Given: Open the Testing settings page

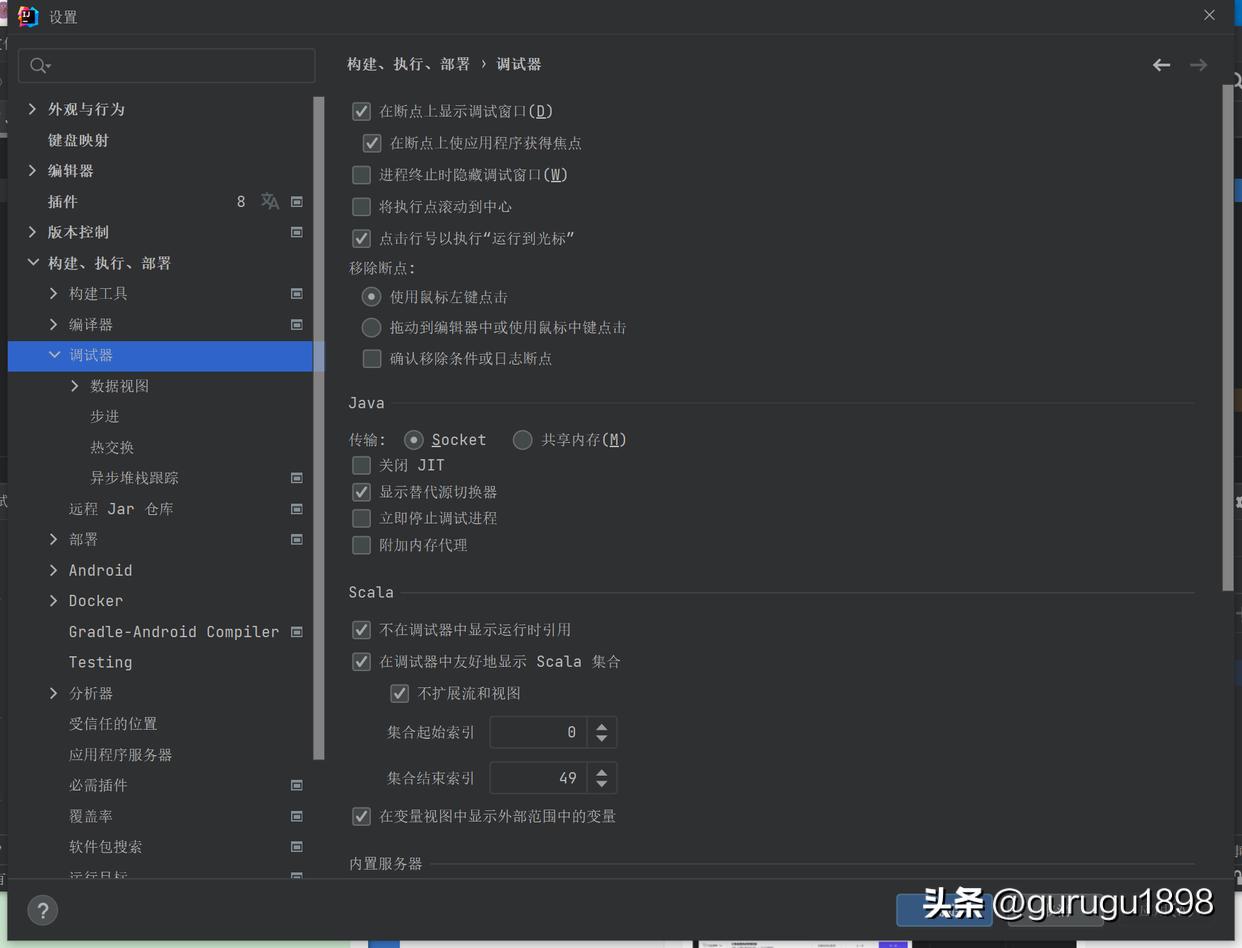Looking at the screenshot, I should point(100,662).
